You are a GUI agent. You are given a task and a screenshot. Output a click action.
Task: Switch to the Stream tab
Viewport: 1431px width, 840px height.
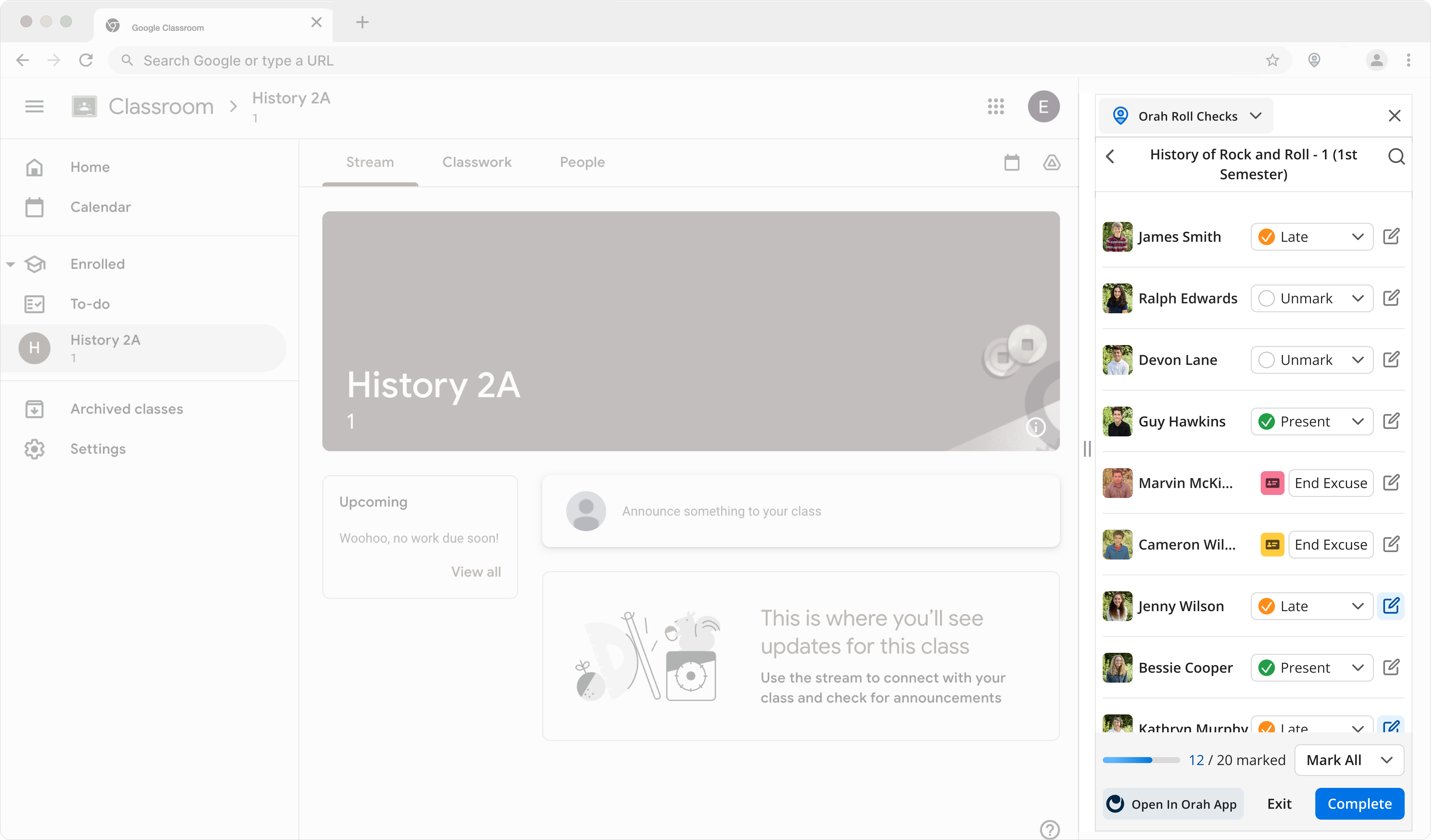click(x=370, y=162)
